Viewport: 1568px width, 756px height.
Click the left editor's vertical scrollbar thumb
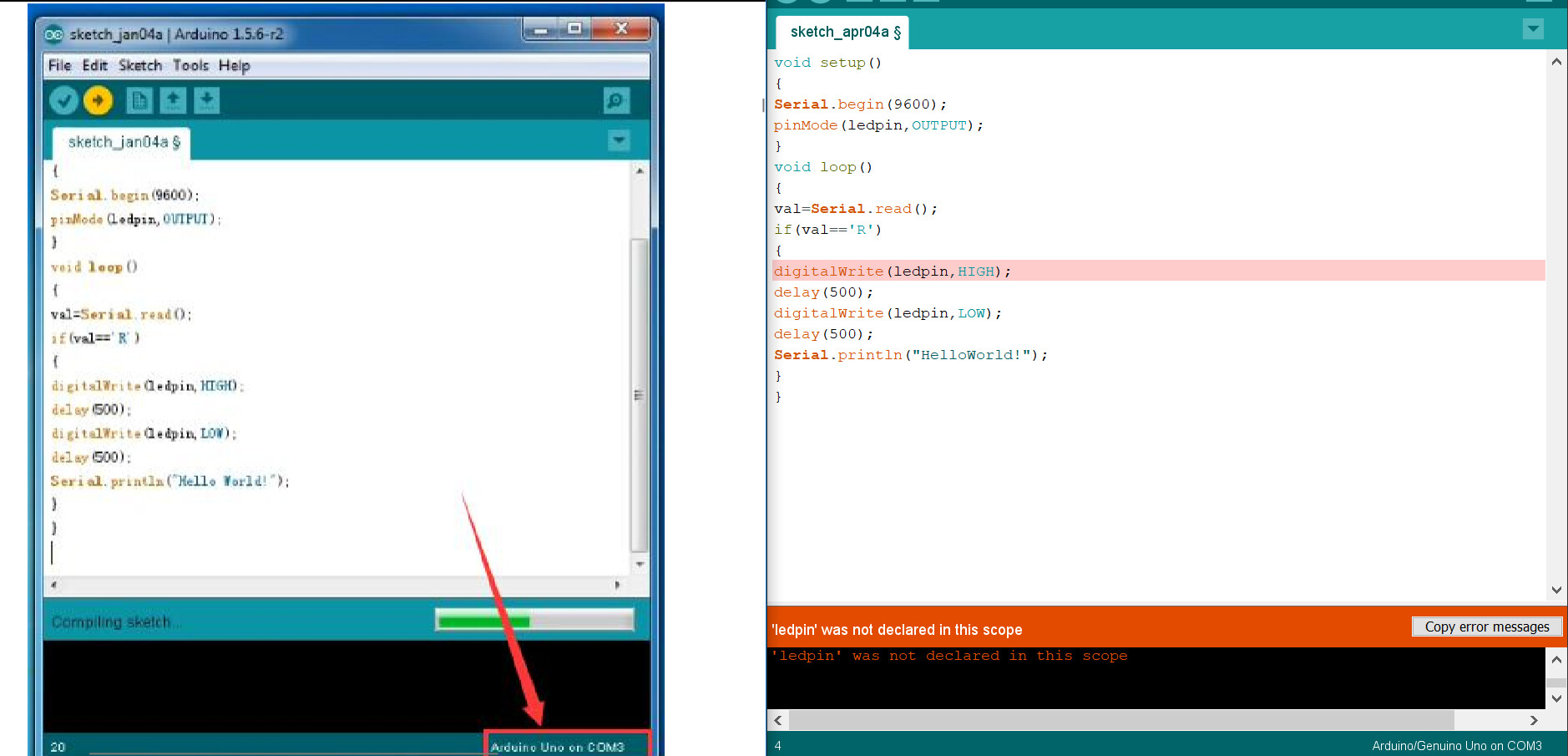(640, 395)
